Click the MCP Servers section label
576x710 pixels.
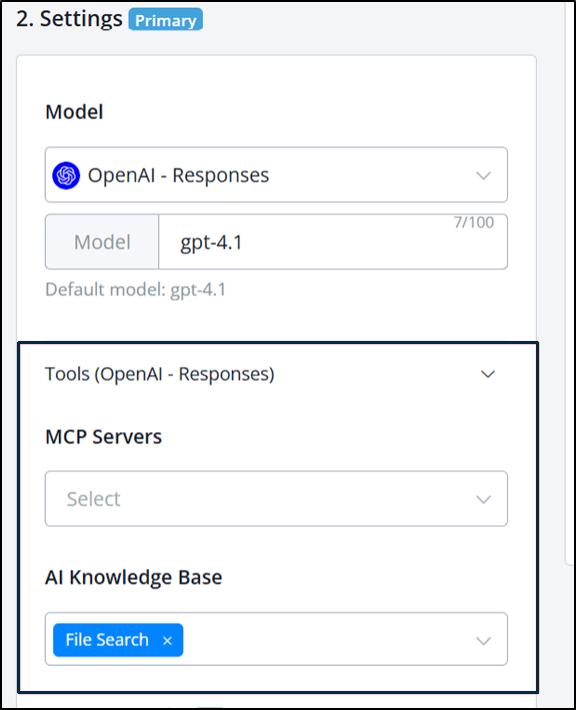click(104, 437)
